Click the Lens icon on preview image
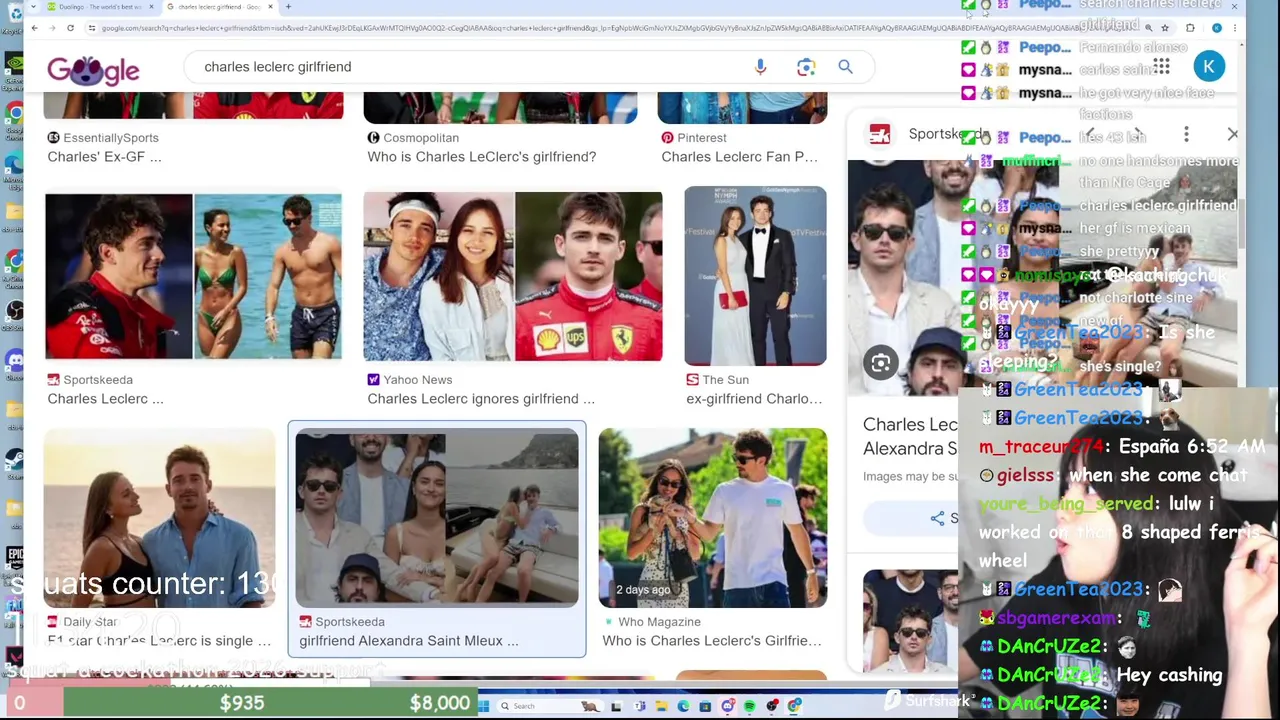 click(880, 363)
